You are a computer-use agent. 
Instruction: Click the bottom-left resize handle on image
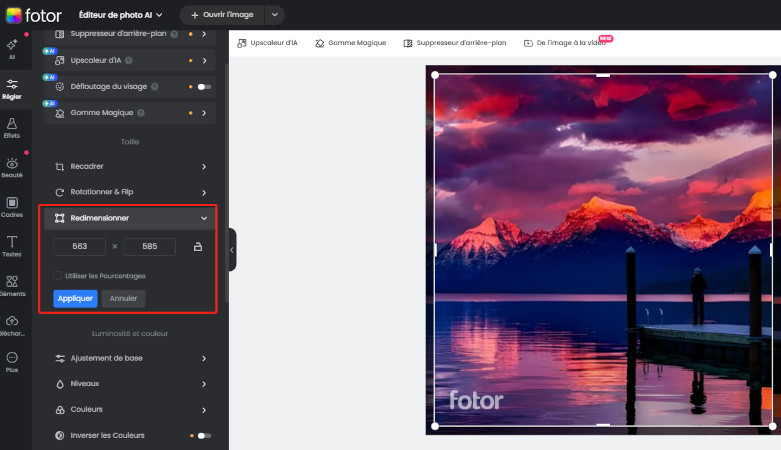point(435,426)
